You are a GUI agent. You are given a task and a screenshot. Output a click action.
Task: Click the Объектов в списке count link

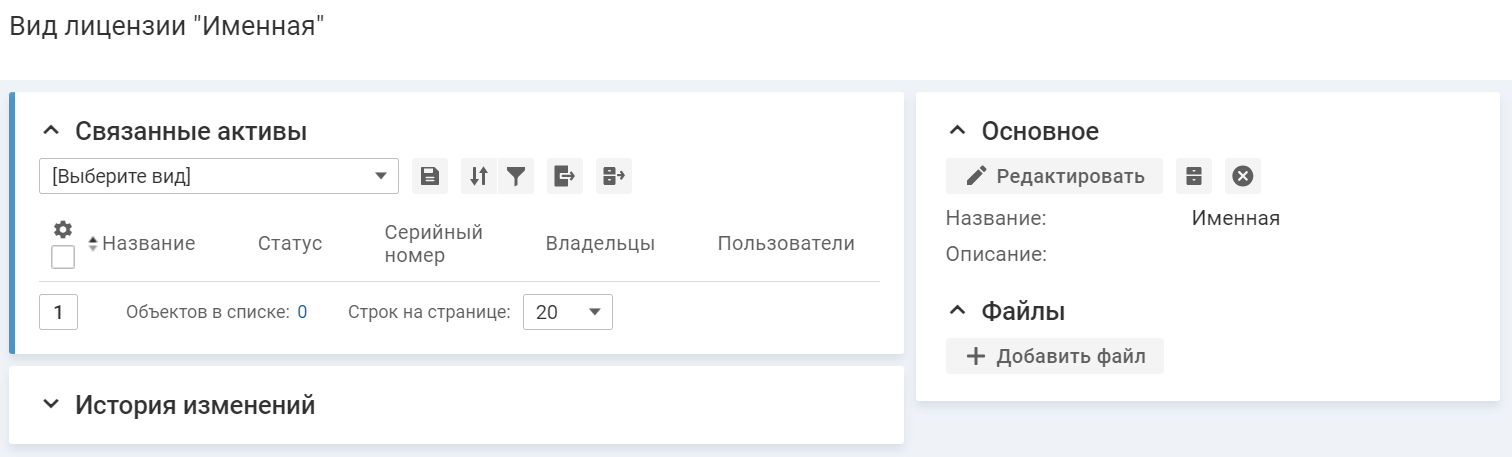click(302, 312)
